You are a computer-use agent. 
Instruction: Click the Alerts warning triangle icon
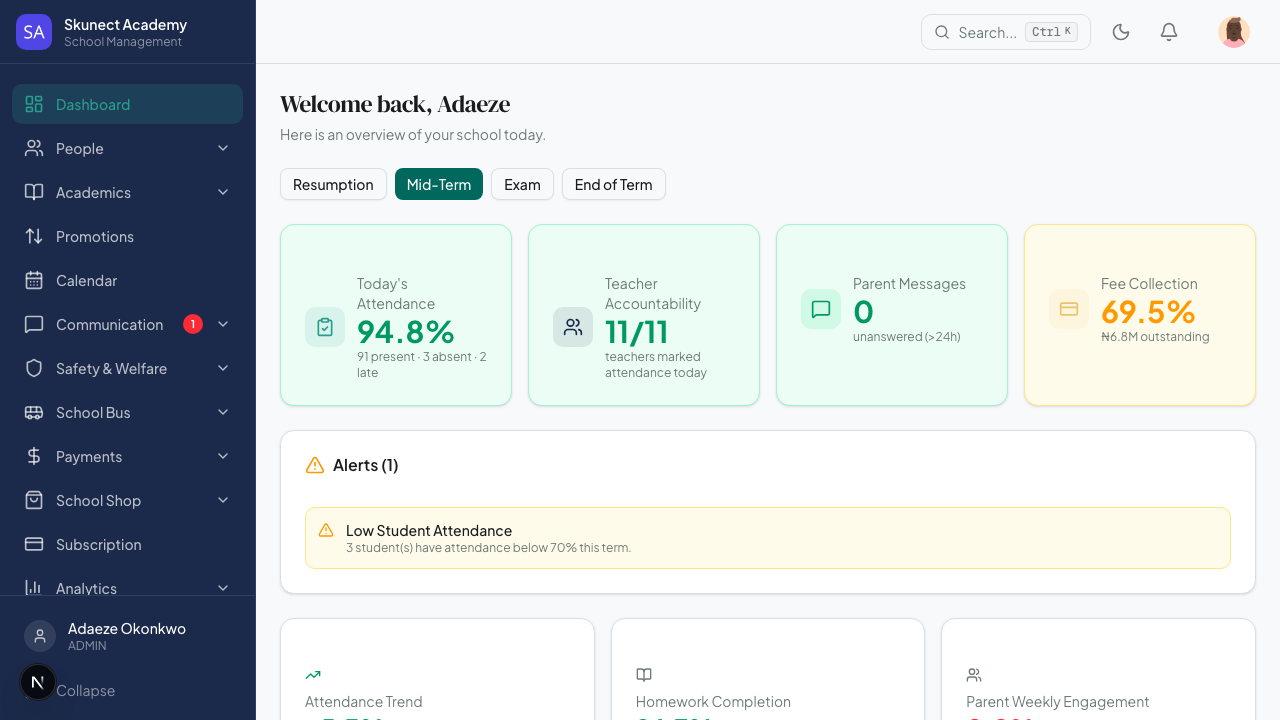[x=315, y=465]
